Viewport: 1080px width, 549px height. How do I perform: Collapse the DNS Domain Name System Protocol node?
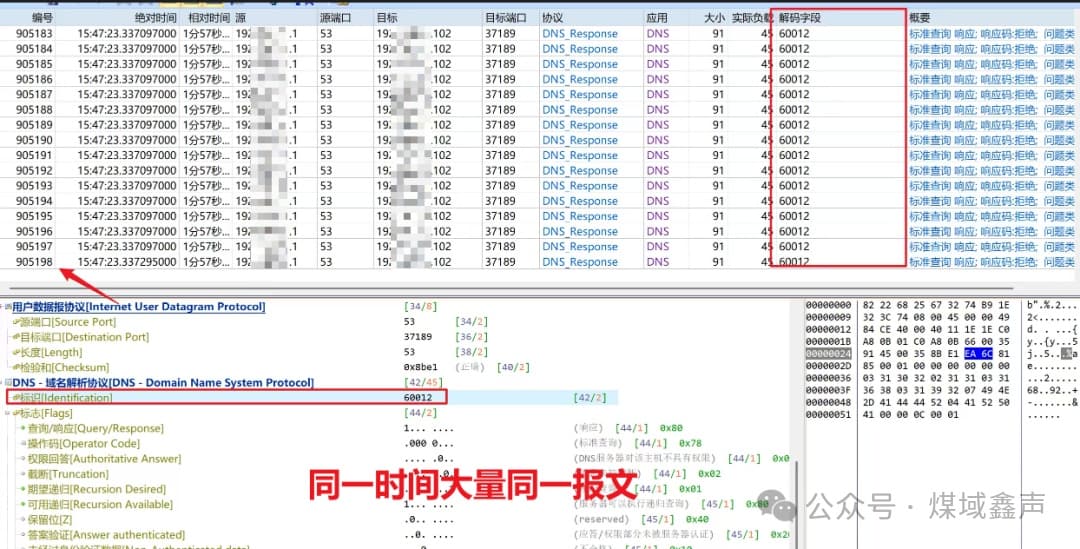(x=6, y=383)
